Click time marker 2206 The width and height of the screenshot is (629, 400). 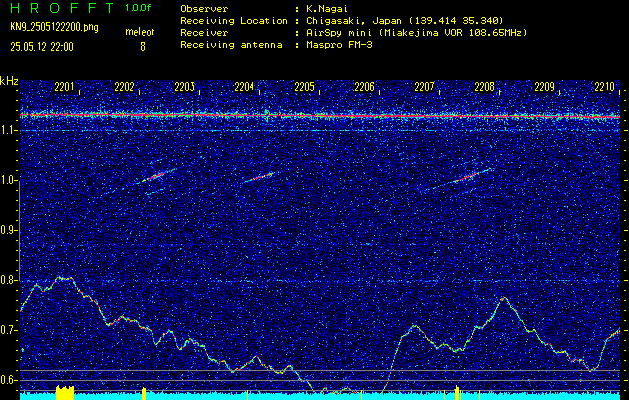click(364, 87)
